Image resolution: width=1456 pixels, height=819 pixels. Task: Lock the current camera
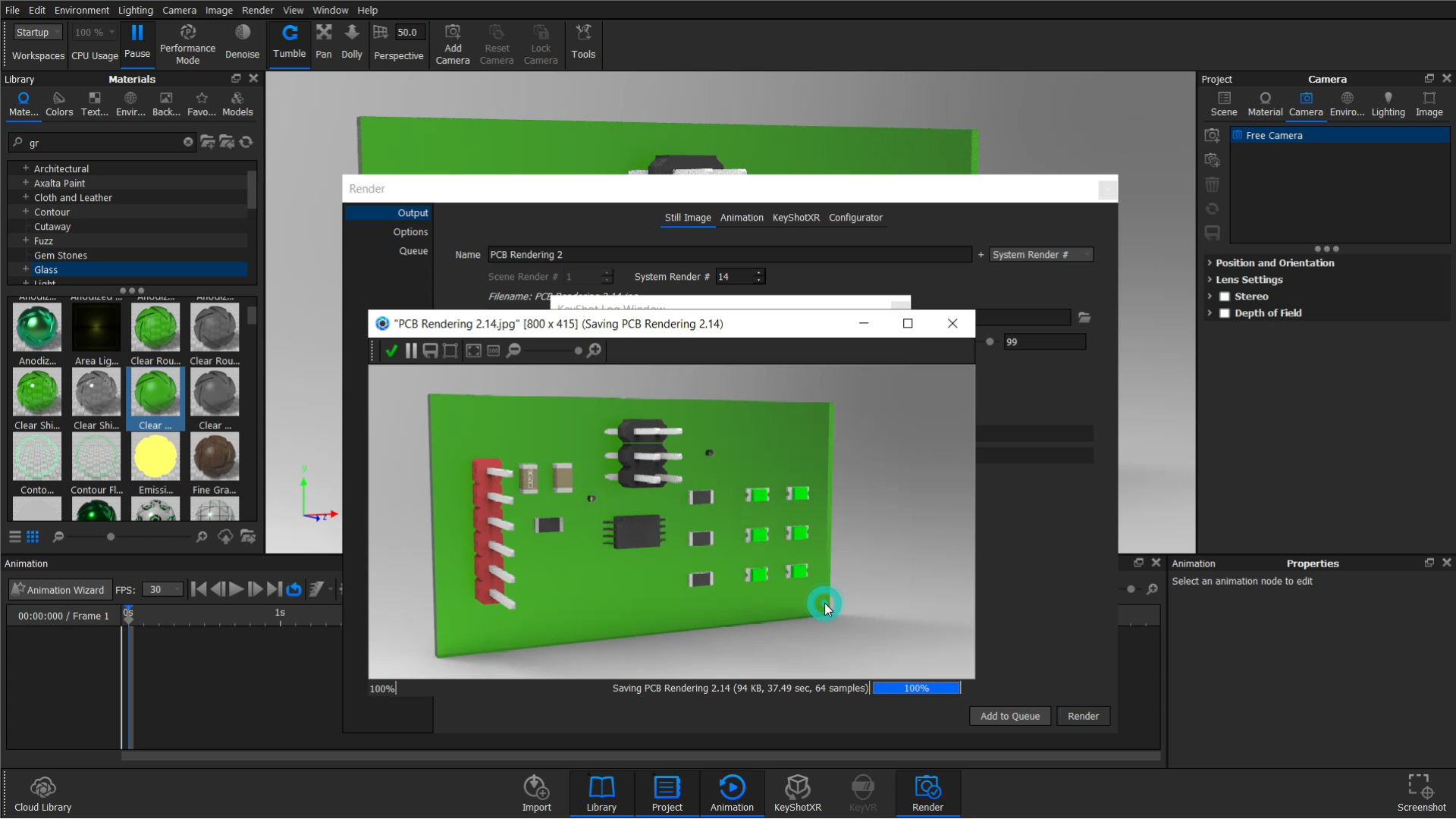tap(541, 43)
